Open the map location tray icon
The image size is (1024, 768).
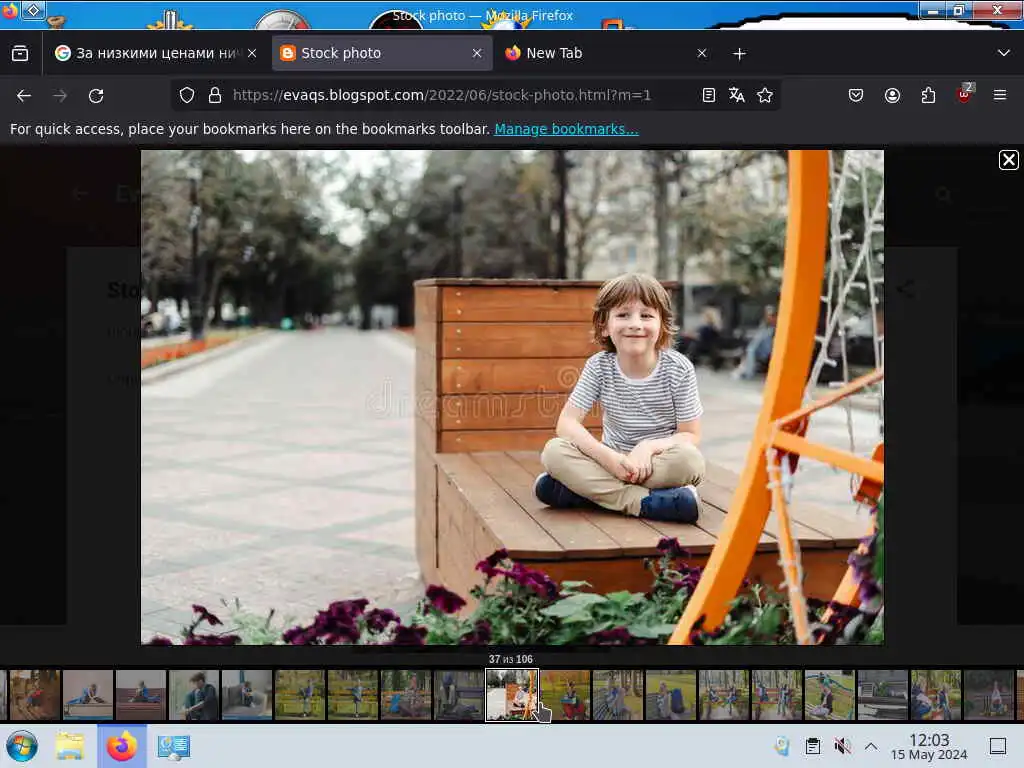782,746
